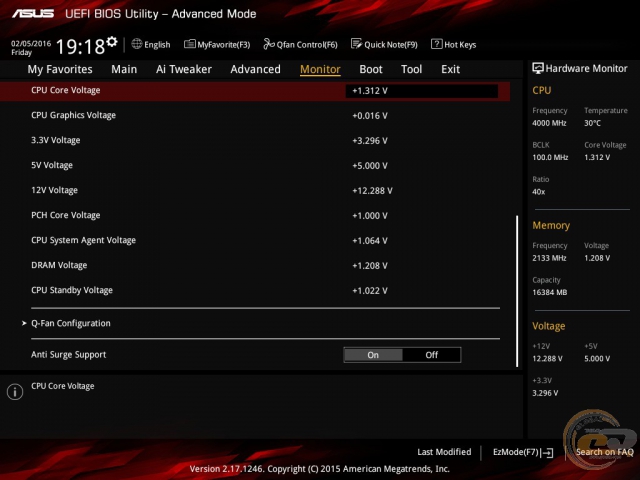Viewport: 640px width, 480px height.
Task: Click the MyFavorite folder icon
Action: (x=189, y=44)
